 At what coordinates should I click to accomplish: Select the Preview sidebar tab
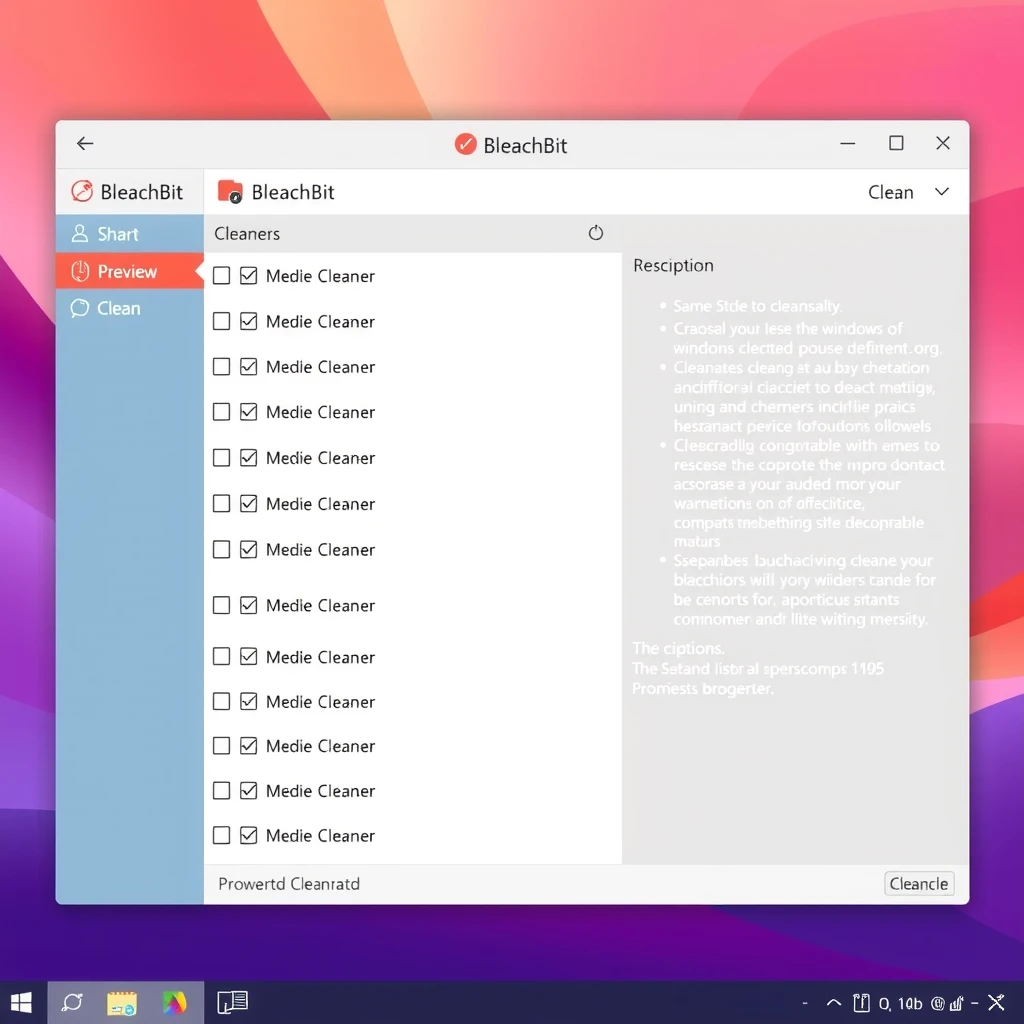click(x=129, y=271)
